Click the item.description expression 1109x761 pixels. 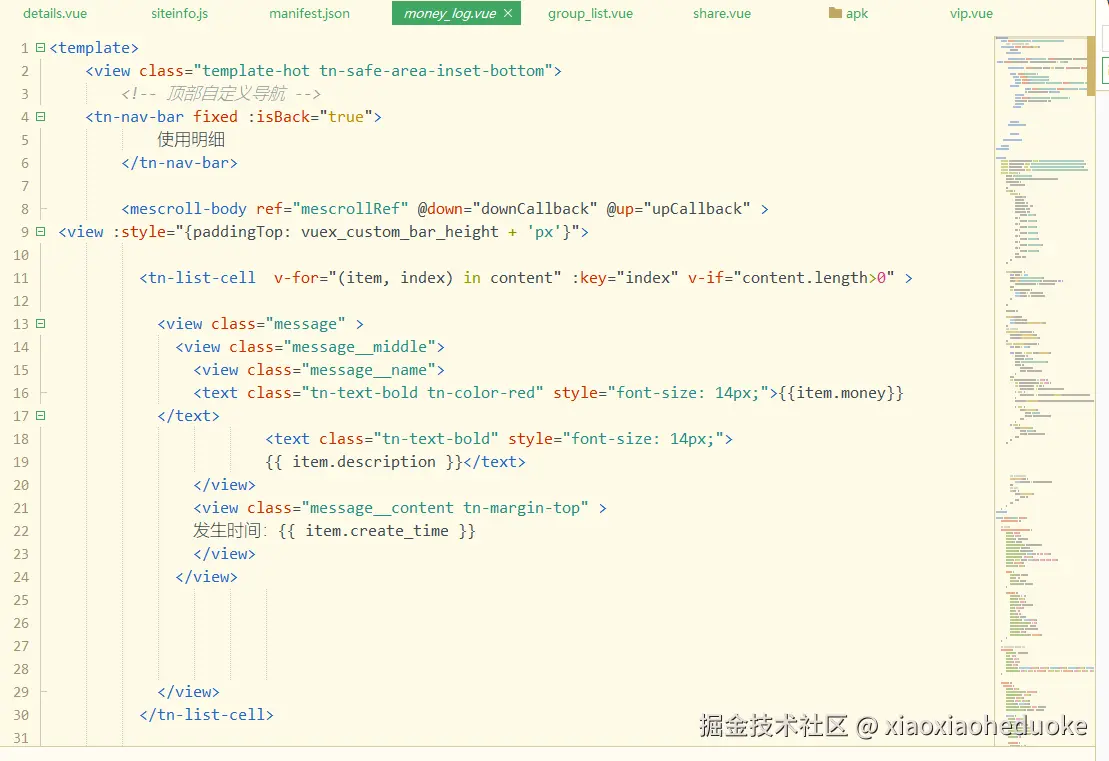[364, 462]
